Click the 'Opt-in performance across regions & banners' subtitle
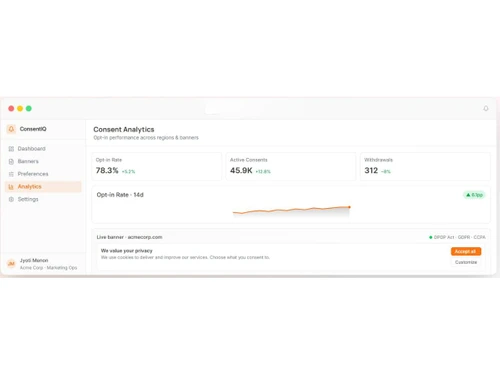 pos(146,138)
